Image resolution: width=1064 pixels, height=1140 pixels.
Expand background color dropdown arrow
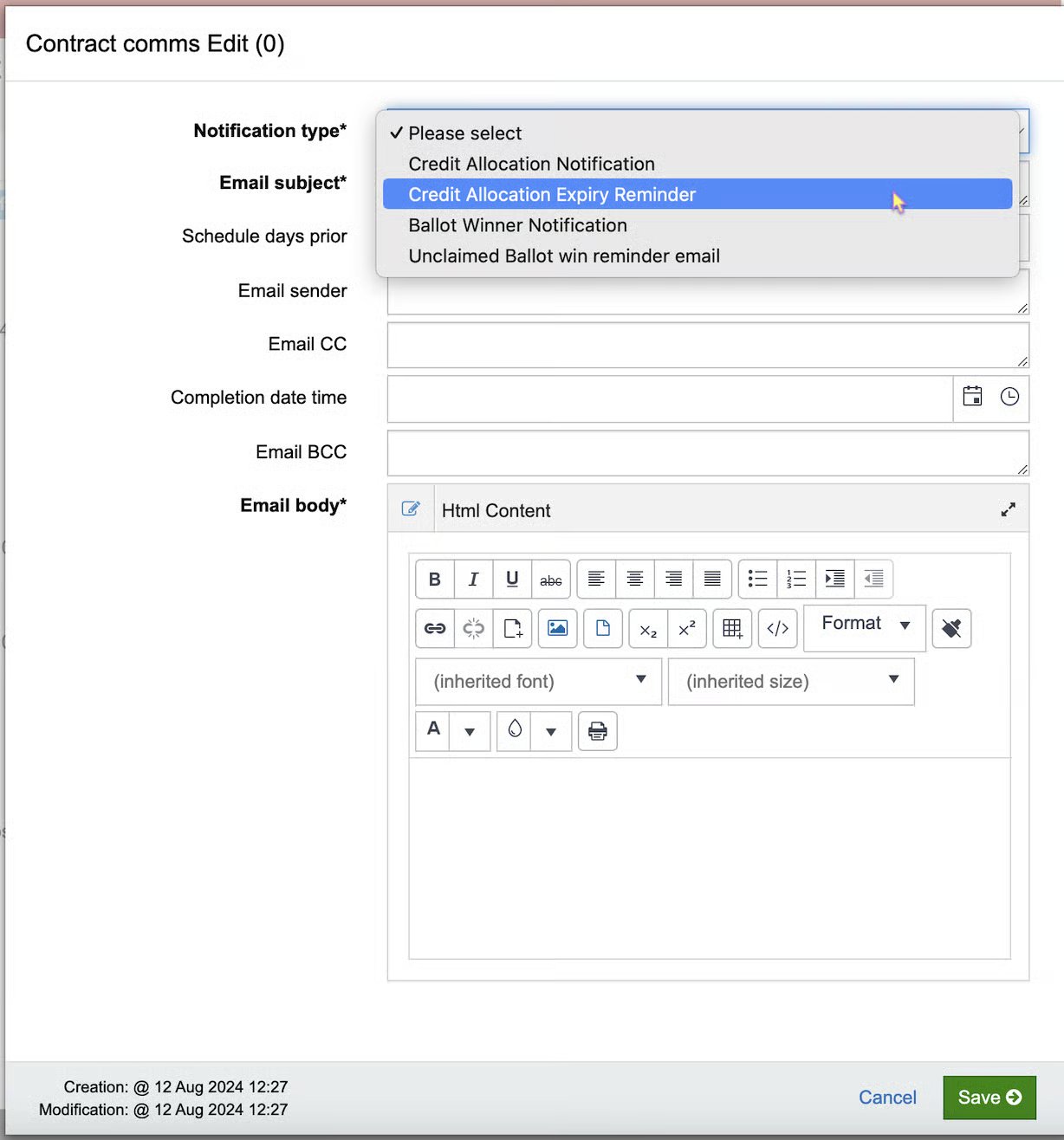coord(551,731)
